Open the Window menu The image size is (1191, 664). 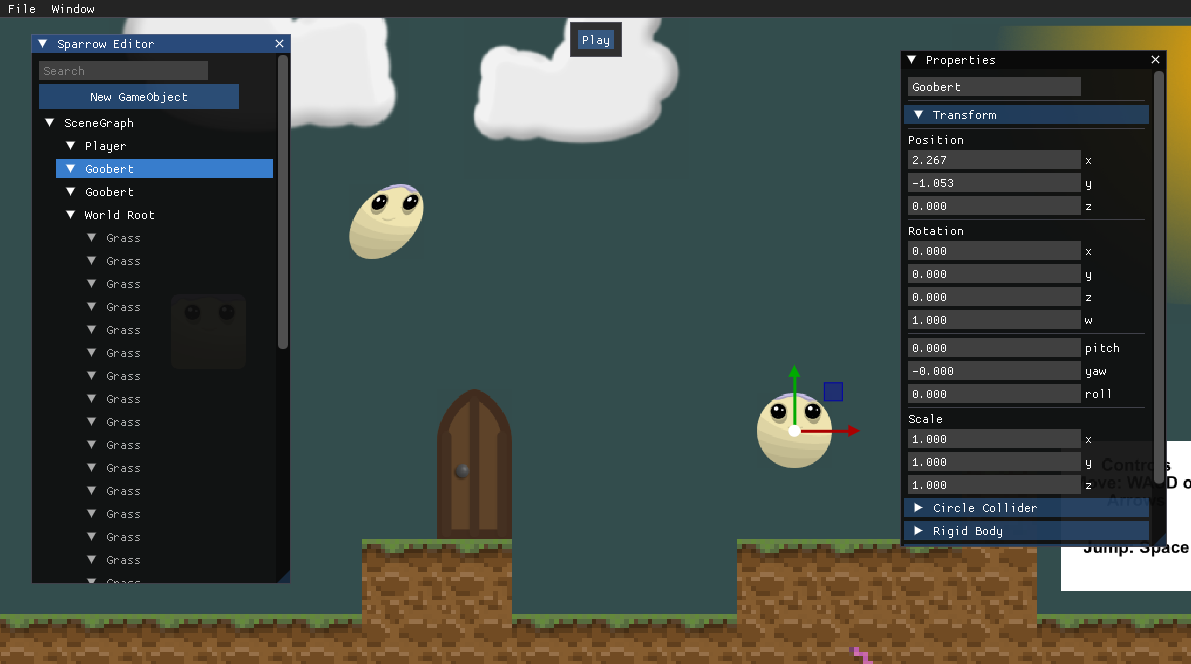[73, 8]
